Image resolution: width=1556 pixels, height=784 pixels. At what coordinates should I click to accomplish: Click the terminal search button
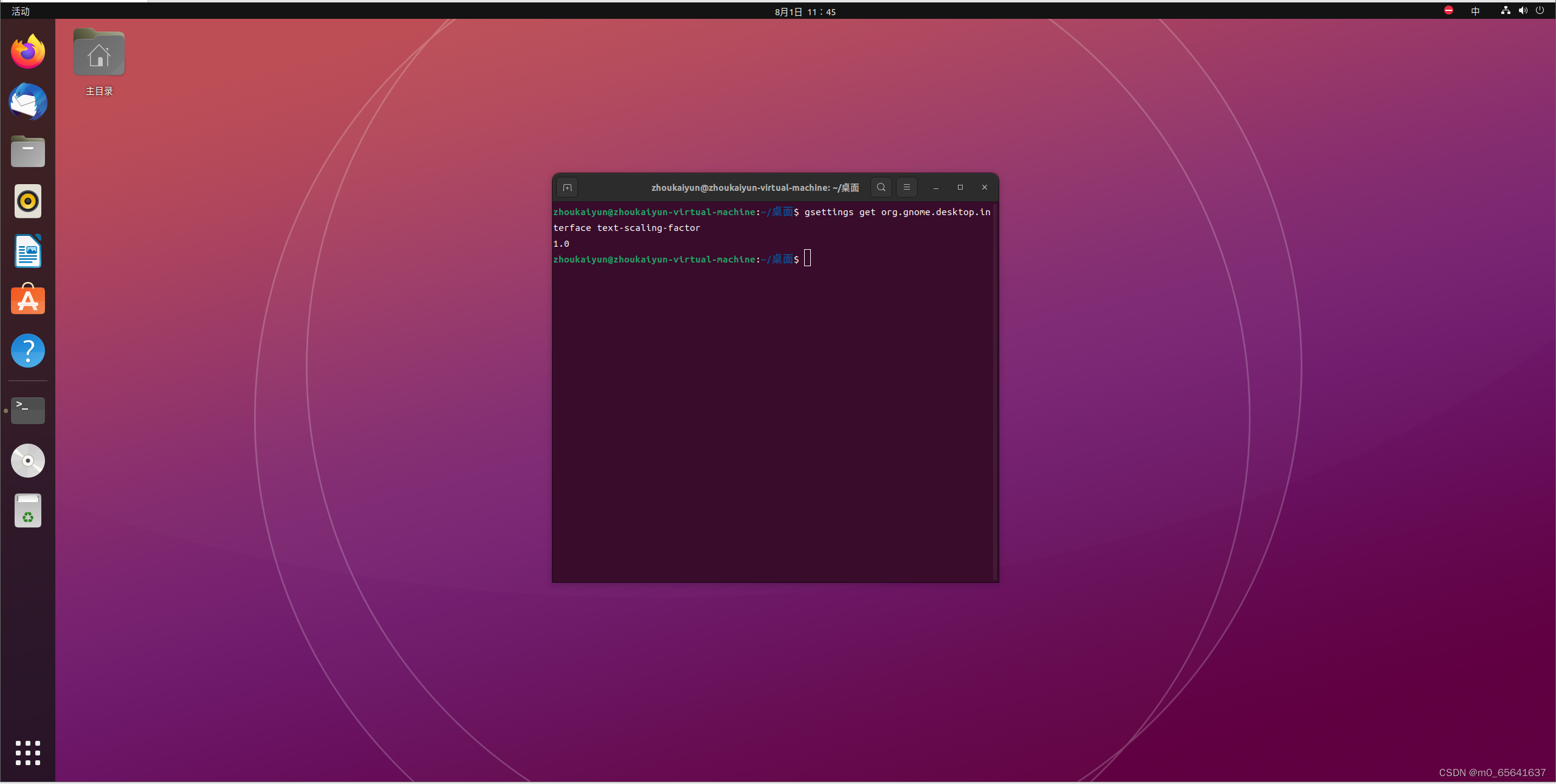pyautogui.click(x=881, y=188)
